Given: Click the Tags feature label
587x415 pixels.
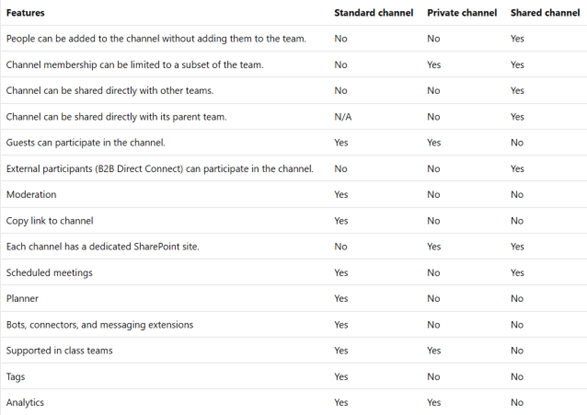Looking at the screenshot, I should tap(15, 377).
